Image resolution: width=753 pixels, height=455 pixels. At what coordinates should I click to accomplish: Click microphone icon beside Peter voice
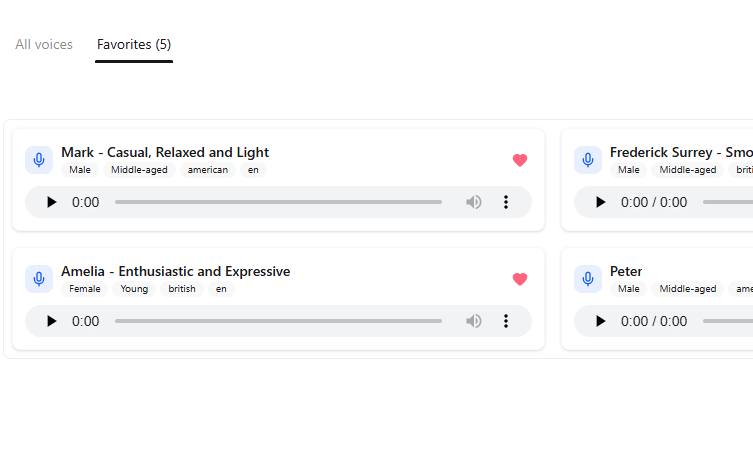pos(588,279)
